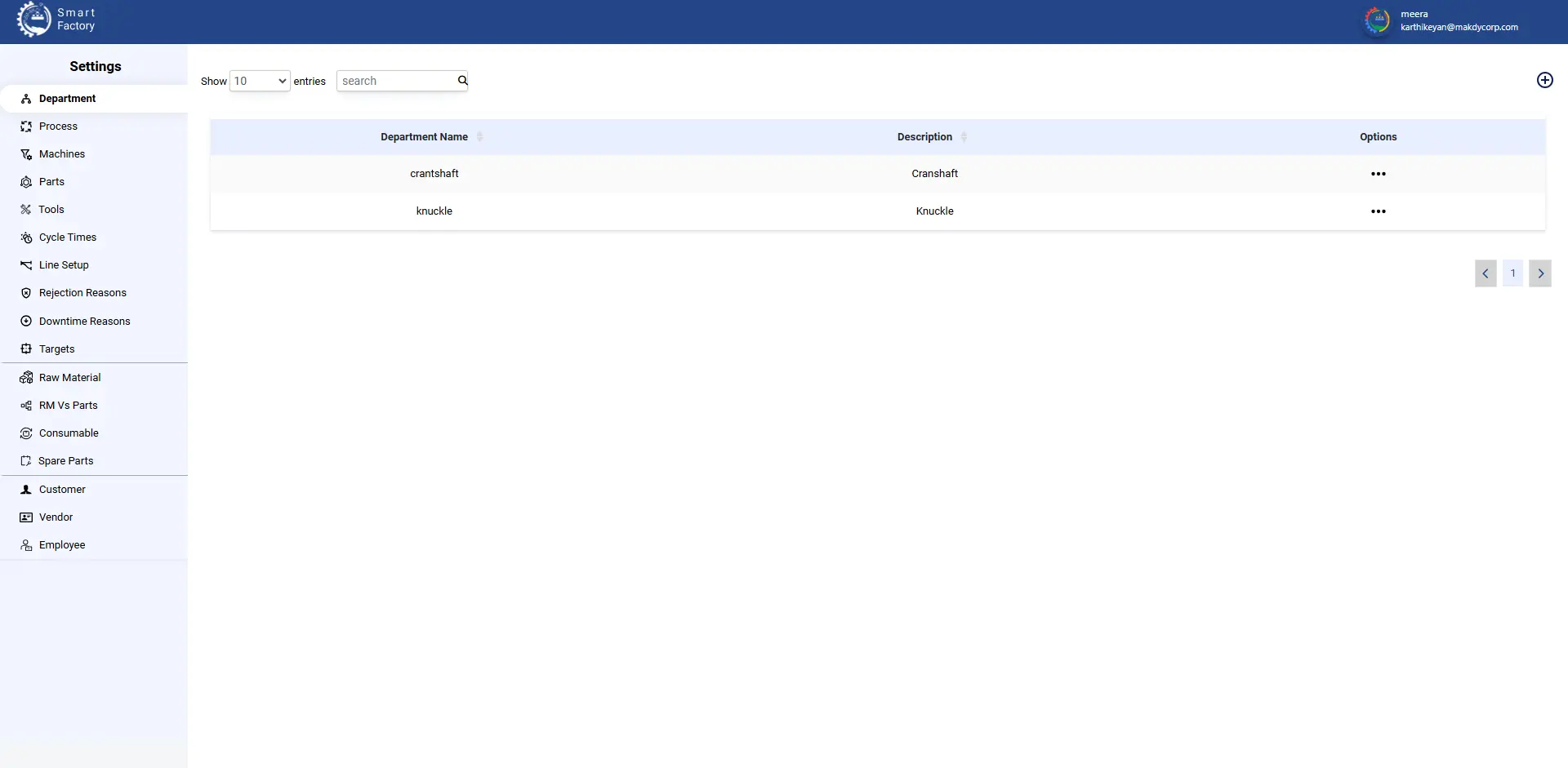Image resolution: width=1568 pixels, height=768 pixels.
Task: Click the Smart Factory logo icon
Action: 33,20
